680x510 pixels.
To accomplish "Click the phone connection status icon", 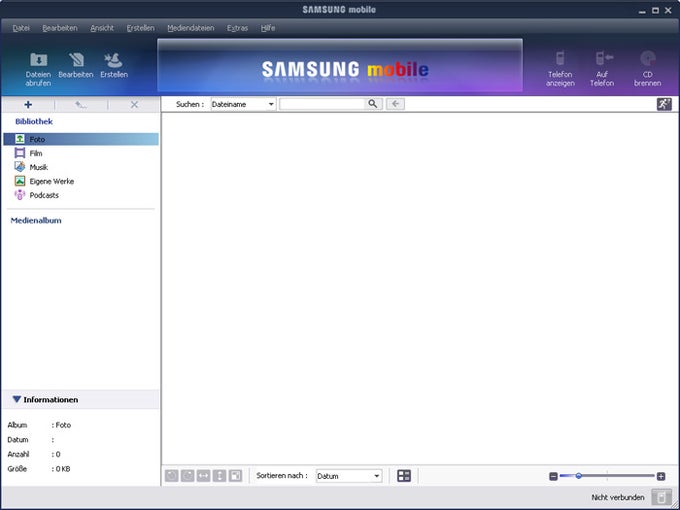I will click(661, 497).
